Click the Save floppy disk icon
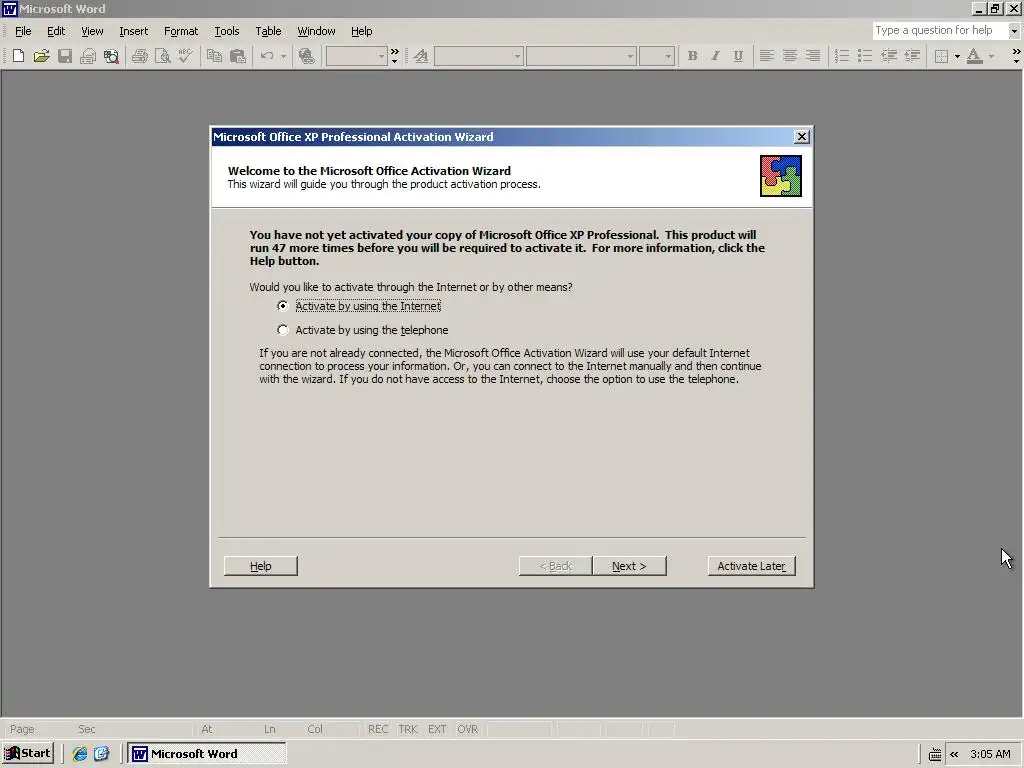Image resolution: width=1024 pixels, height=768 pixels. point(65,56)
